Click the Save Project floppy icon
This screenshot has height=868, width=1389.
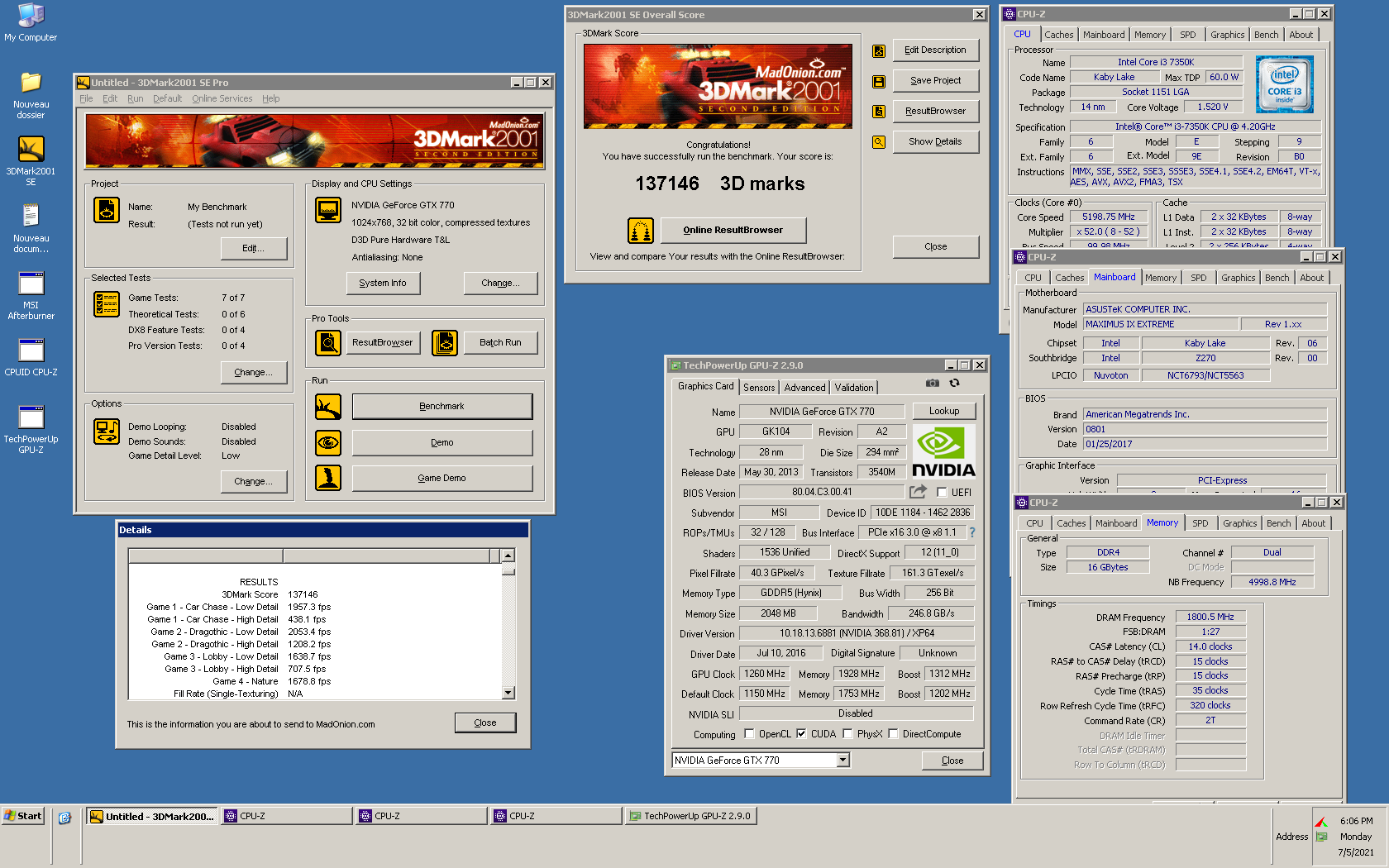(879, 82)
